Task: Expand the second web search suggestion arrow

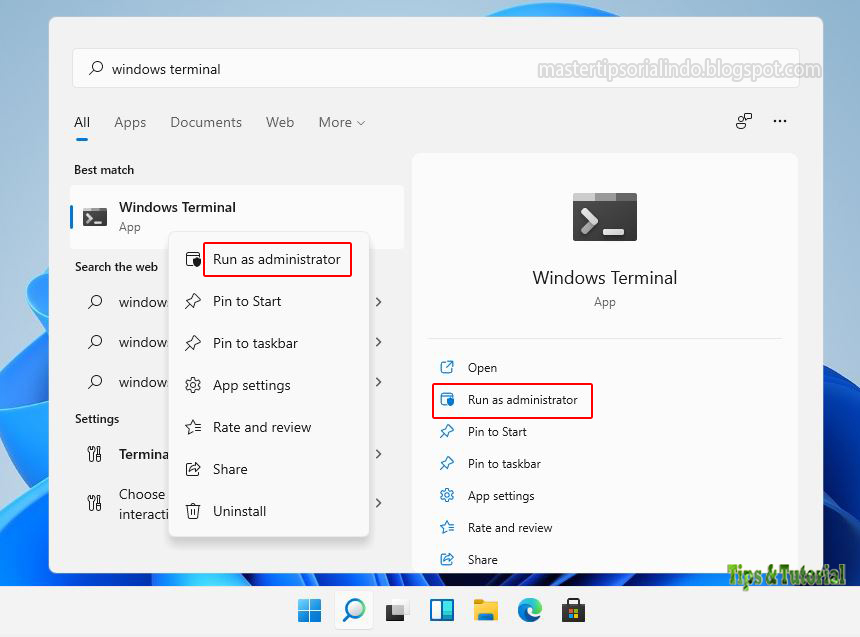Action: coord(378,342)
